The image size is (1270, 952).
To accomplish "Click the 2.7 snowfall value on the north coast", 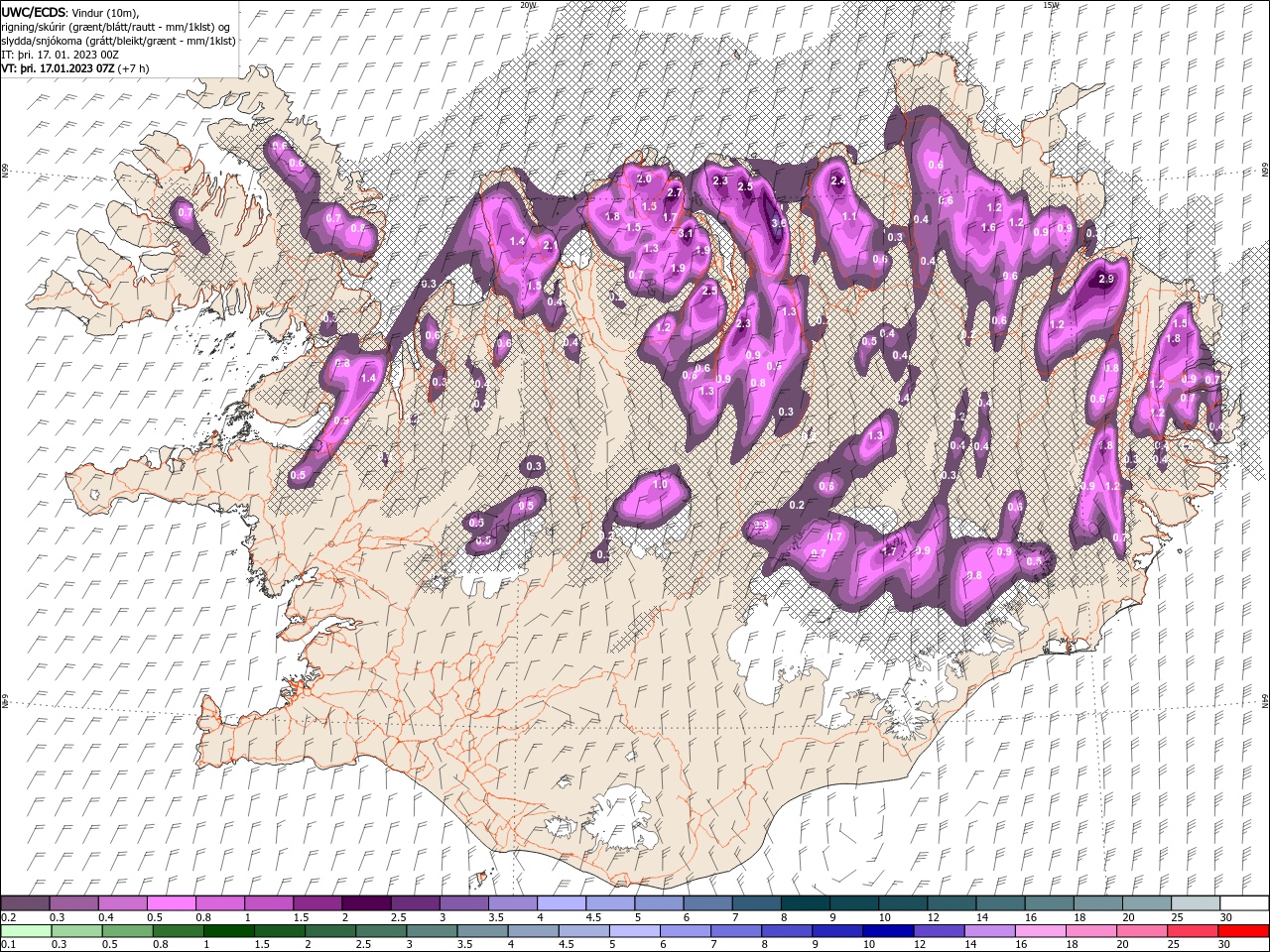I will point(675,192).
